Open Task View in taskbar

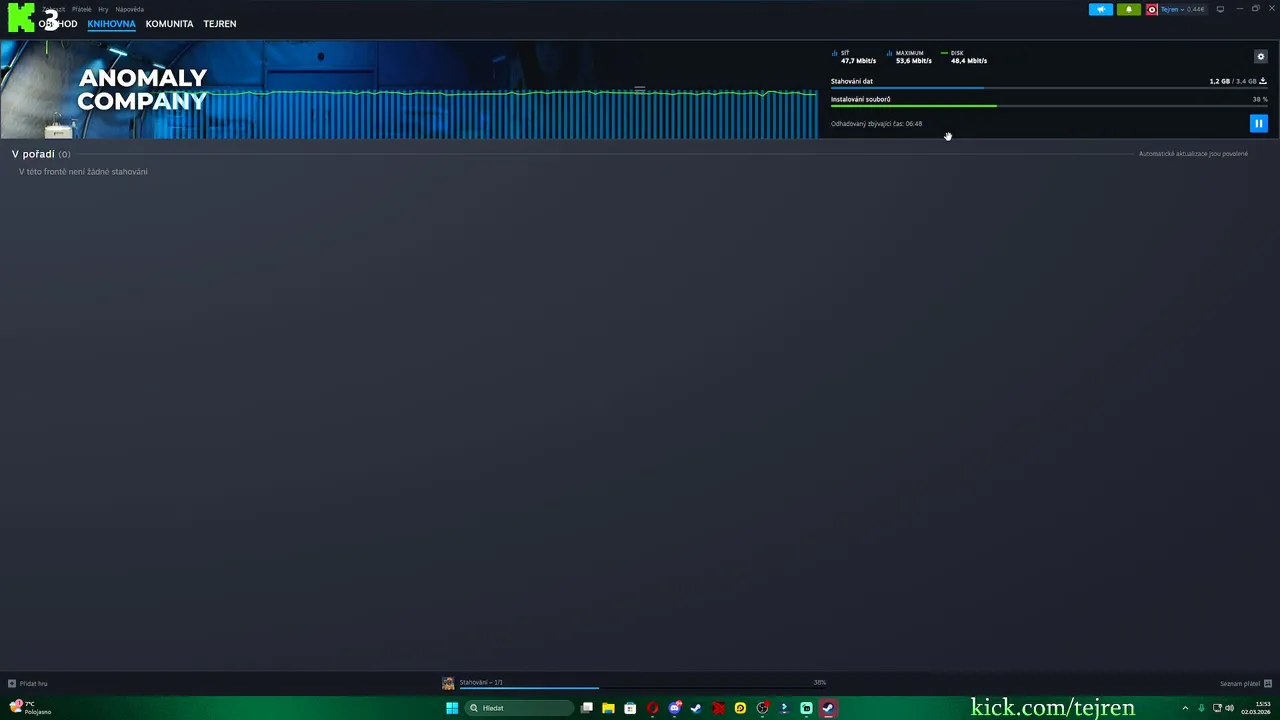point(587,708)
